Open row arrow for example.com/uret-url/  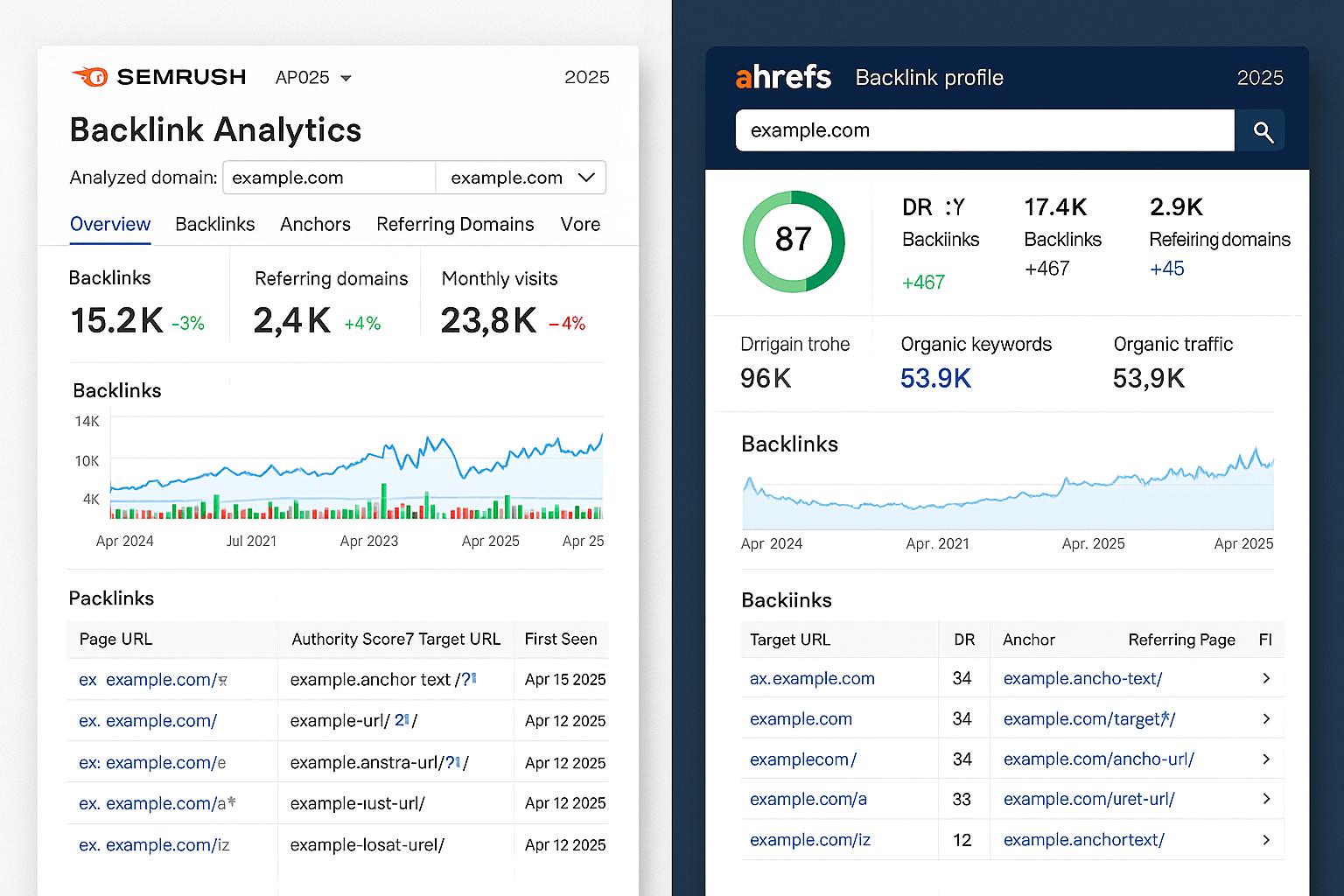point(1266,799)
